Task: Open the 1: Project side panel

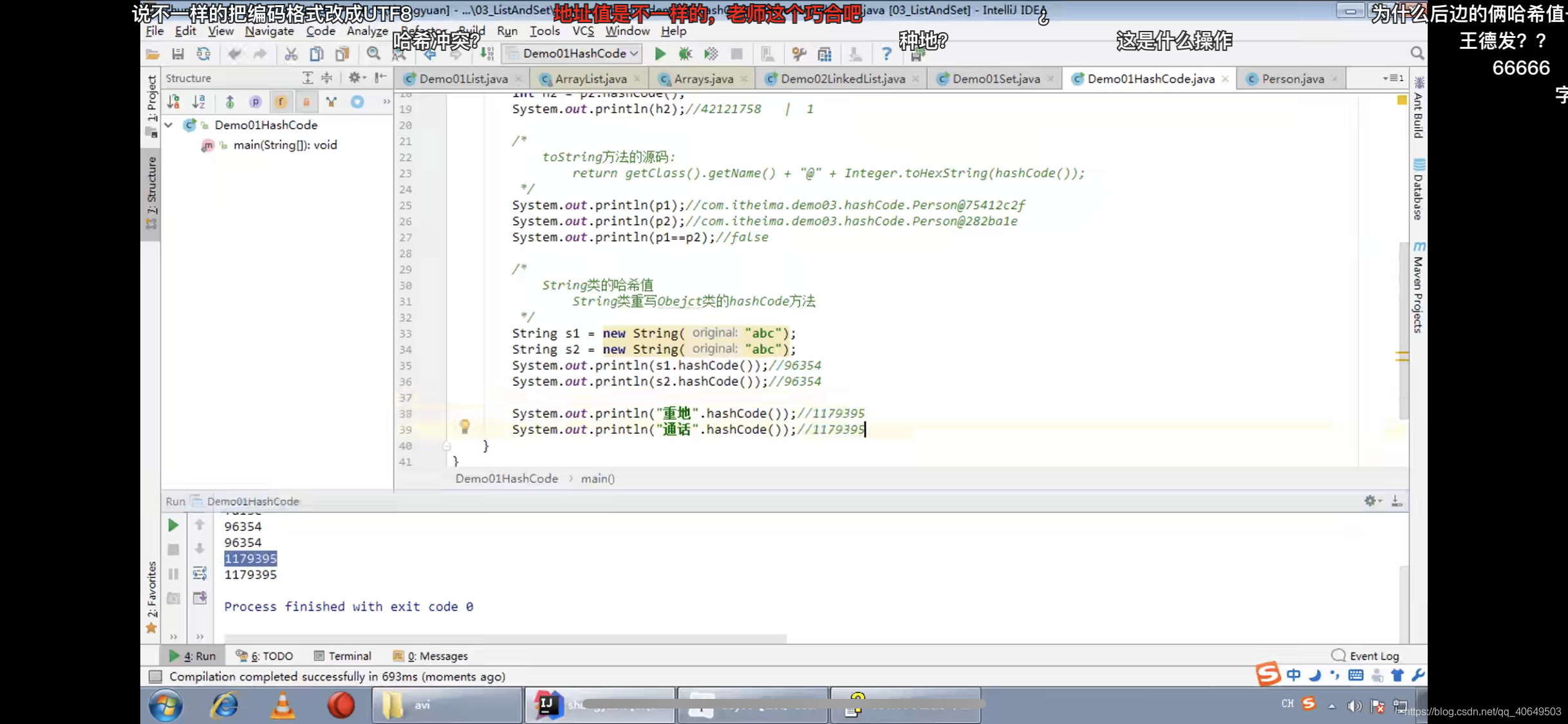Action: pos(151,106)
